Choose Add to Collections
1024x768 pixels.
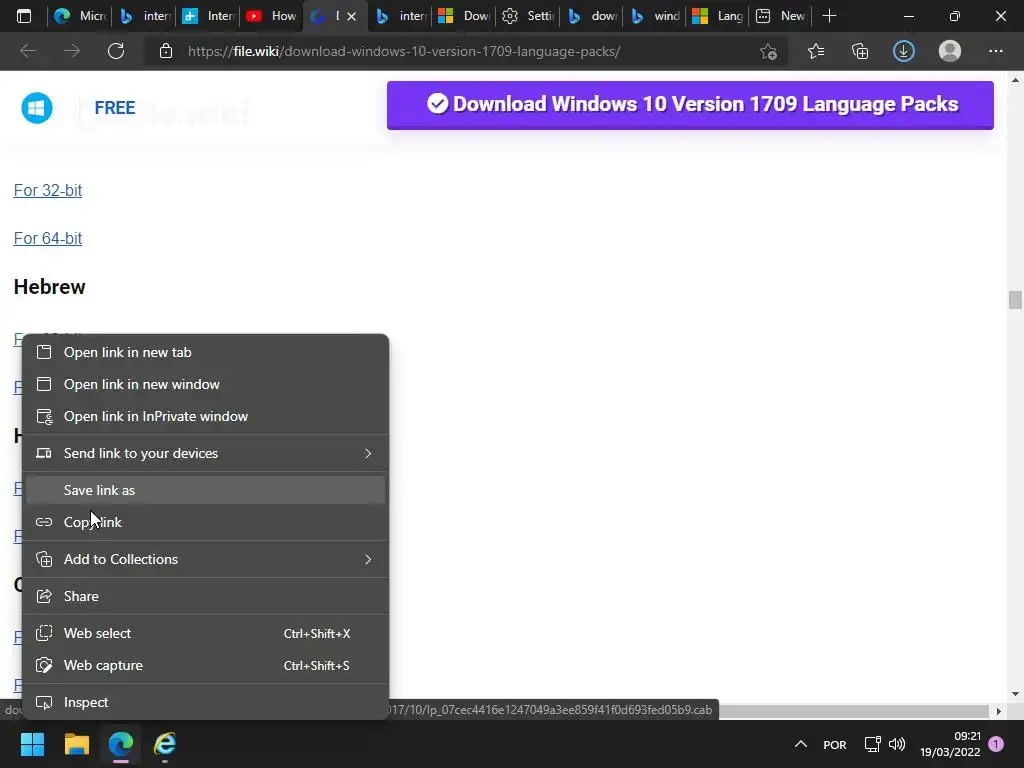tap(206, 559)
